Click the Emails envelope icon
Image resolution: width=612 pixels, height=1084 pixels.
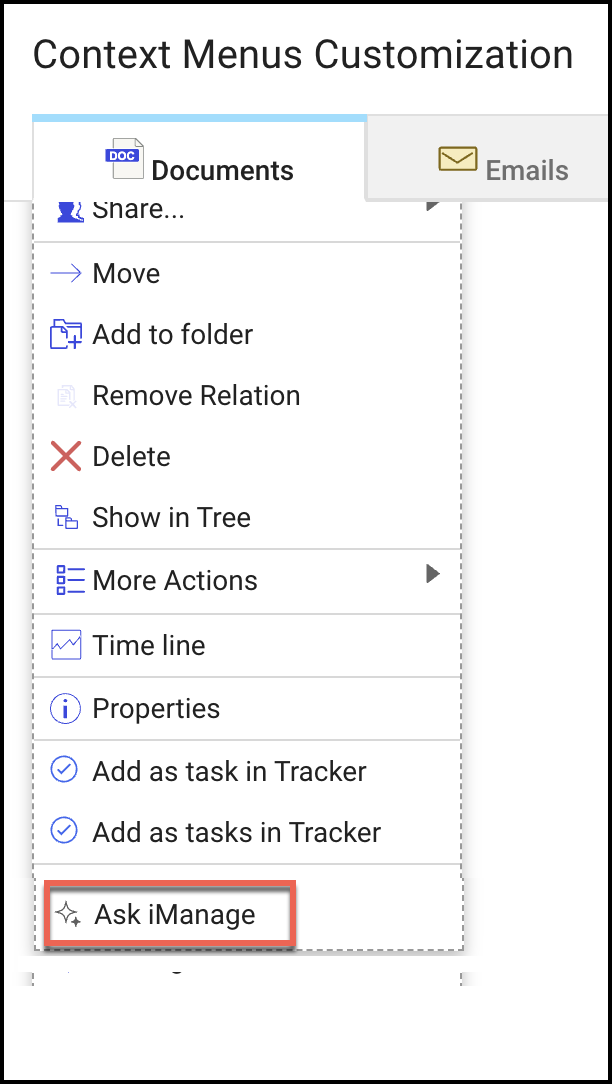457,158
